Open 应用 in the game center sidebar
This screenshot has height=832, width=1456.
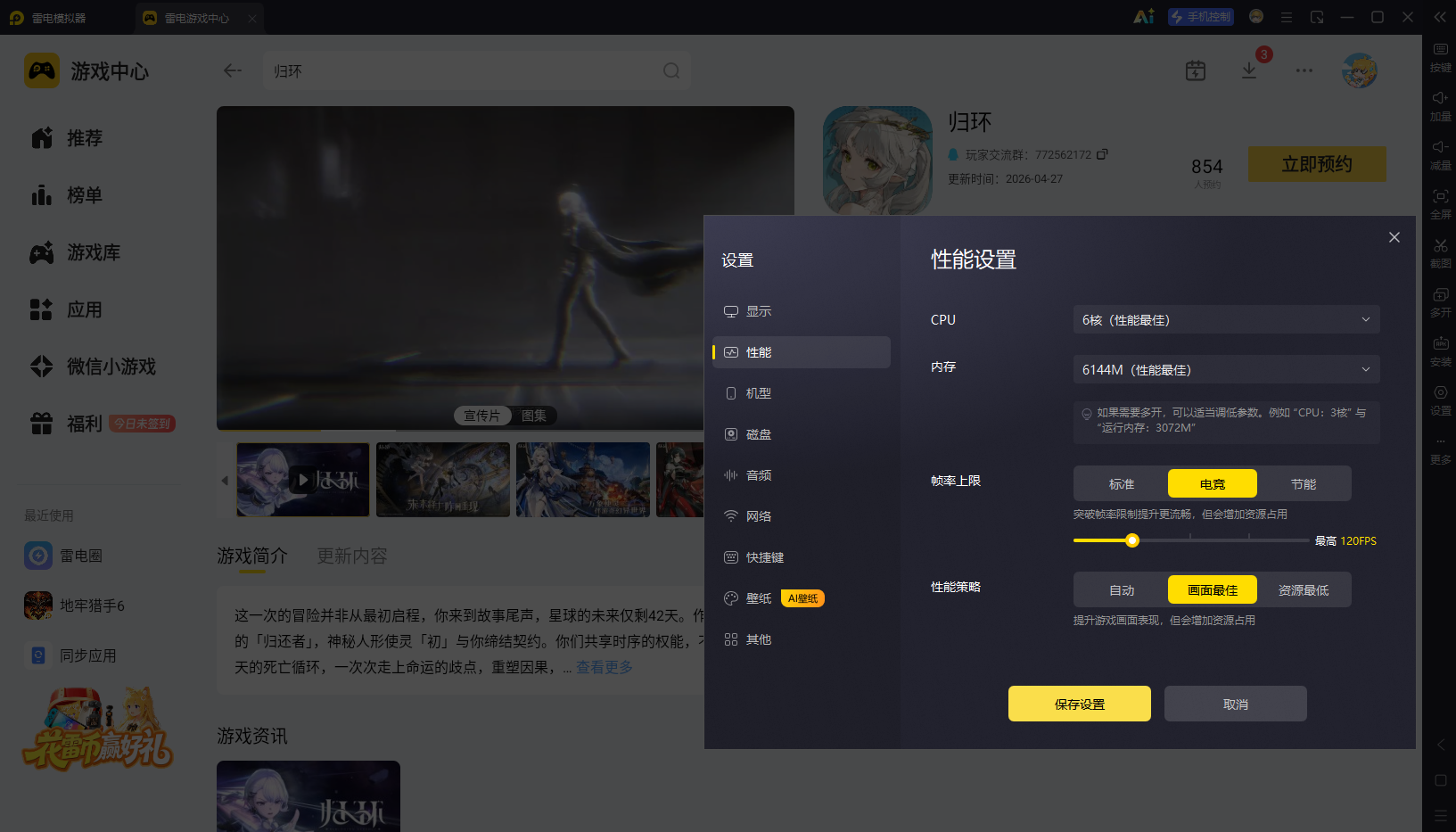(x=67, y=309)
